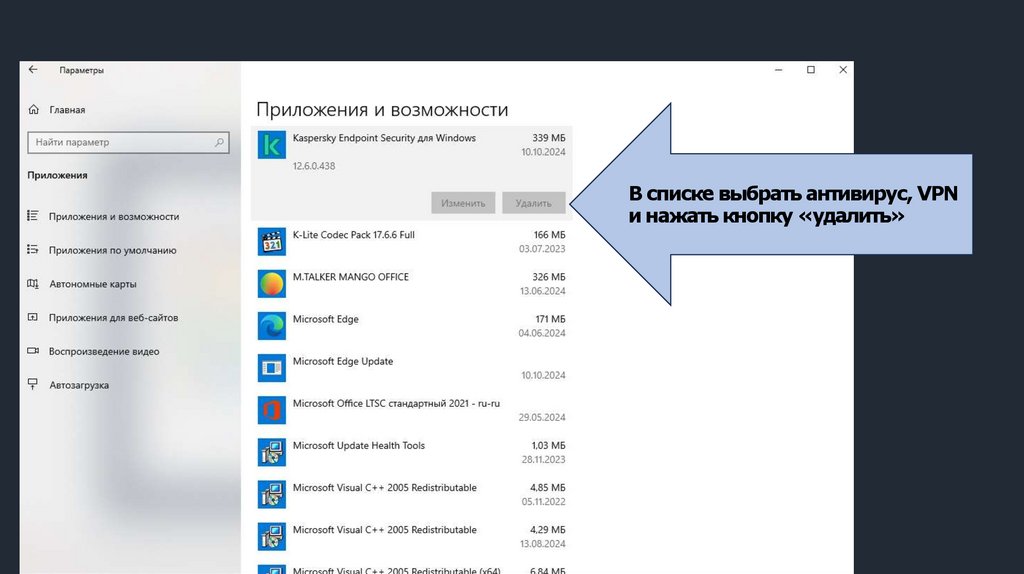Click the 166 МБ size value
1024x574 pixels.
tap(549, 235)
